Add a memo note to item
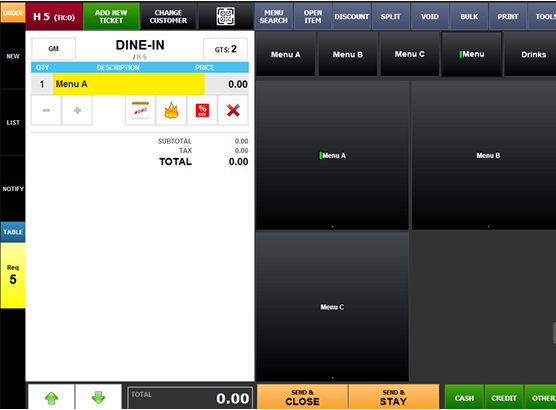 [x=140, y=110]
